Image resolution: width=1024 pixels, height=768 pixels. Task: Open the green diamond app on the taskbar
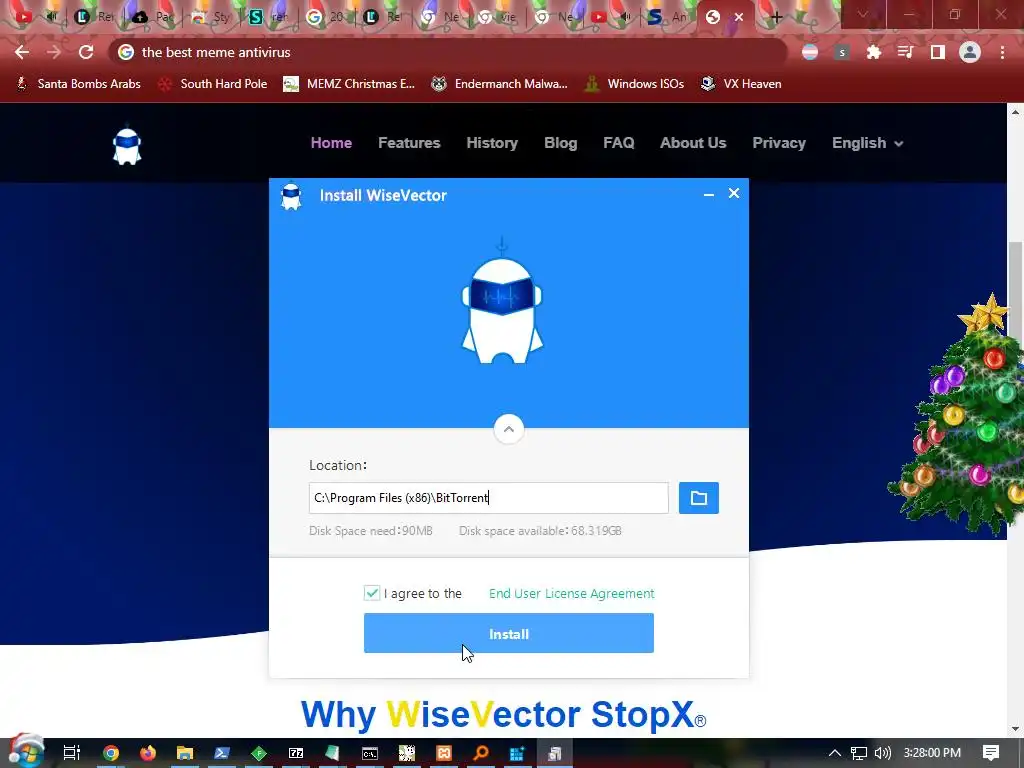tap(259, 753)
